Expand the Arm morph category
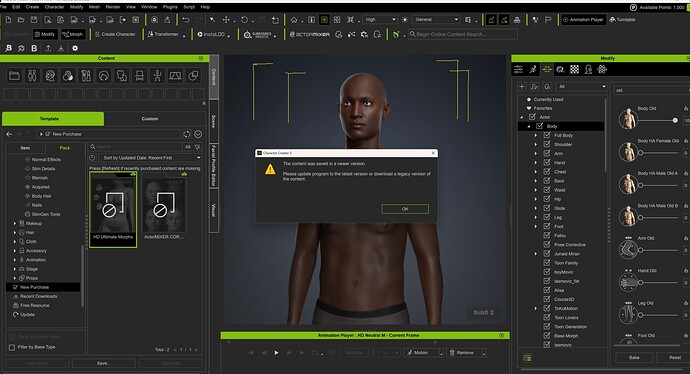Screen dimensions: 690x374 [x=536, y=154]
